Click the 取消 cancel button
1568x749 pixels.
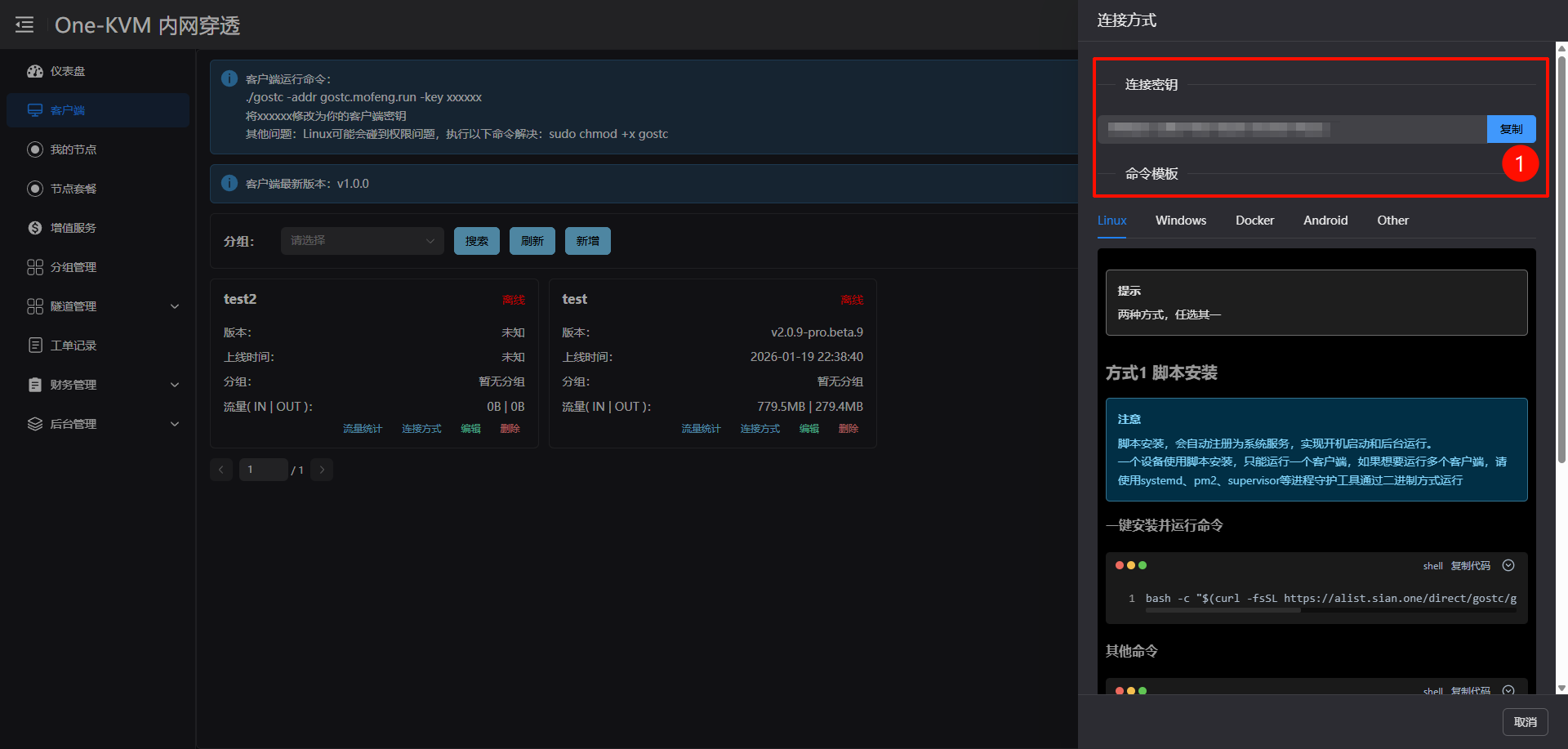tap(1525, 722)
